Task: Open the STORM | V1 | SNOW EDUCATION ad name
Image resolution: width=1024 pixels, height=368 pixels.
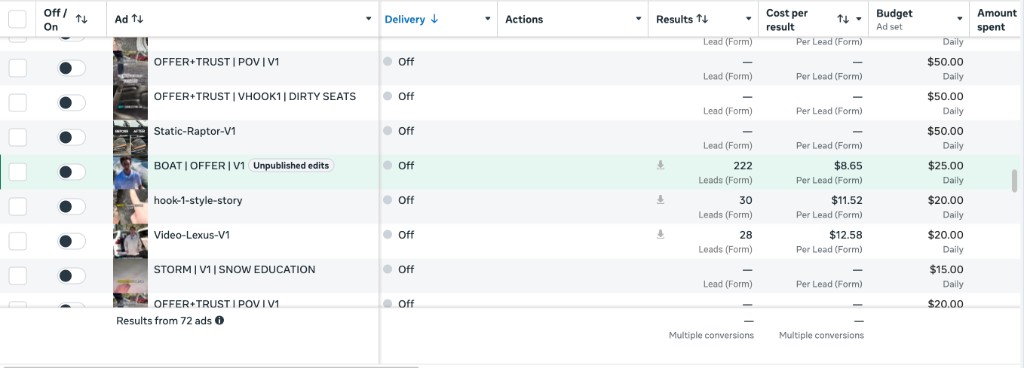Action: 234,269
